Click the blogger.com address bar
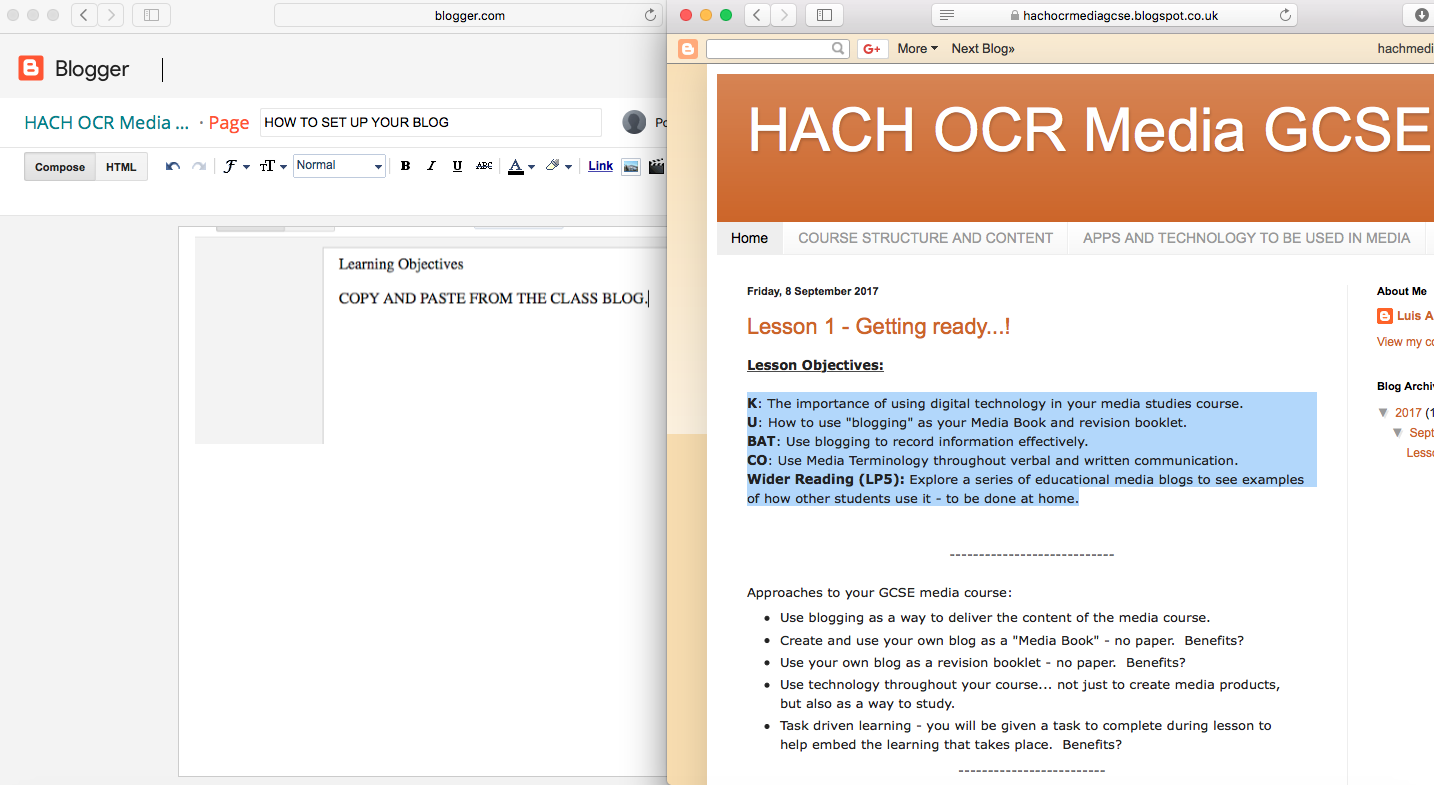Image resolution: width=1434 pixels, height=785 pixels. 469,15
